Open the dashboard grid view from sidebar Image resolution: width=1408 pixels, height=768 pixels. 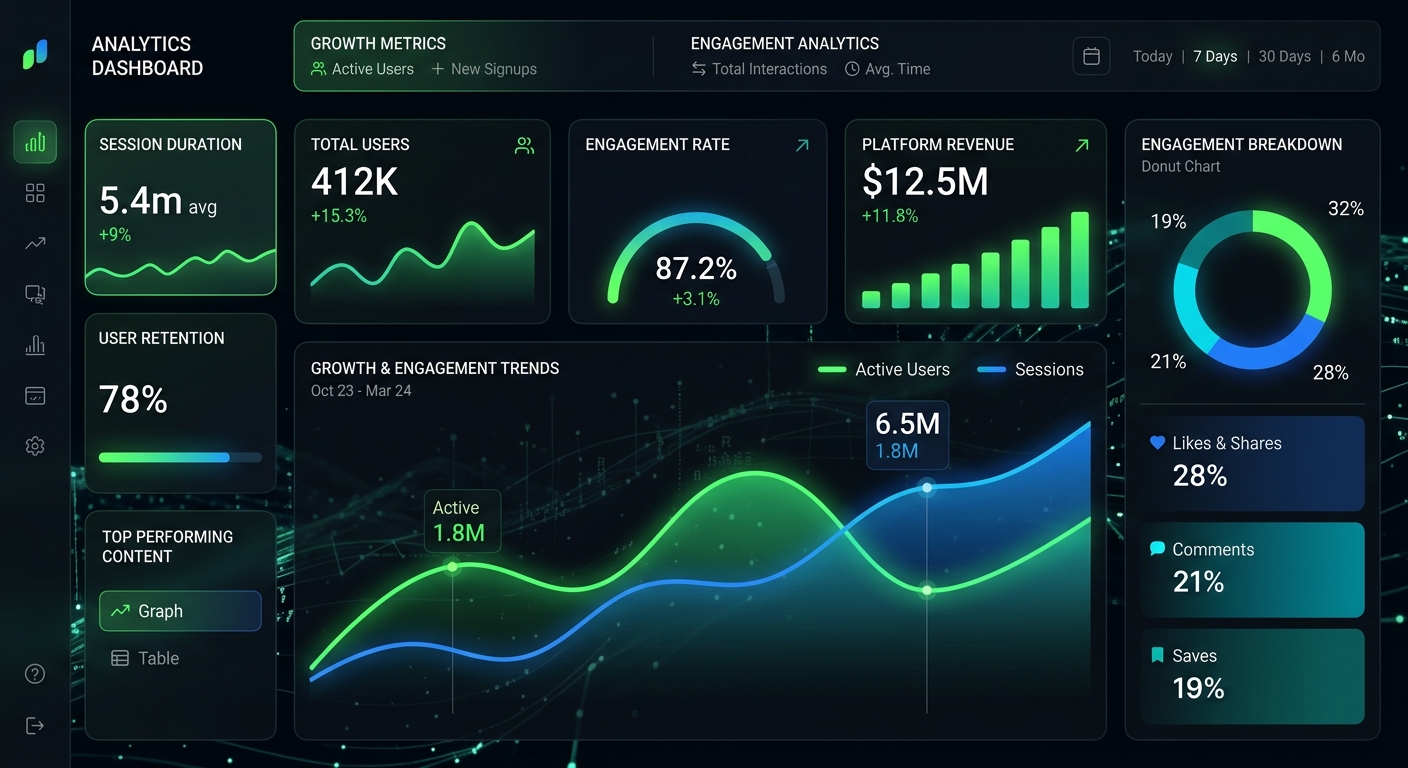click(x=34, y=192)
